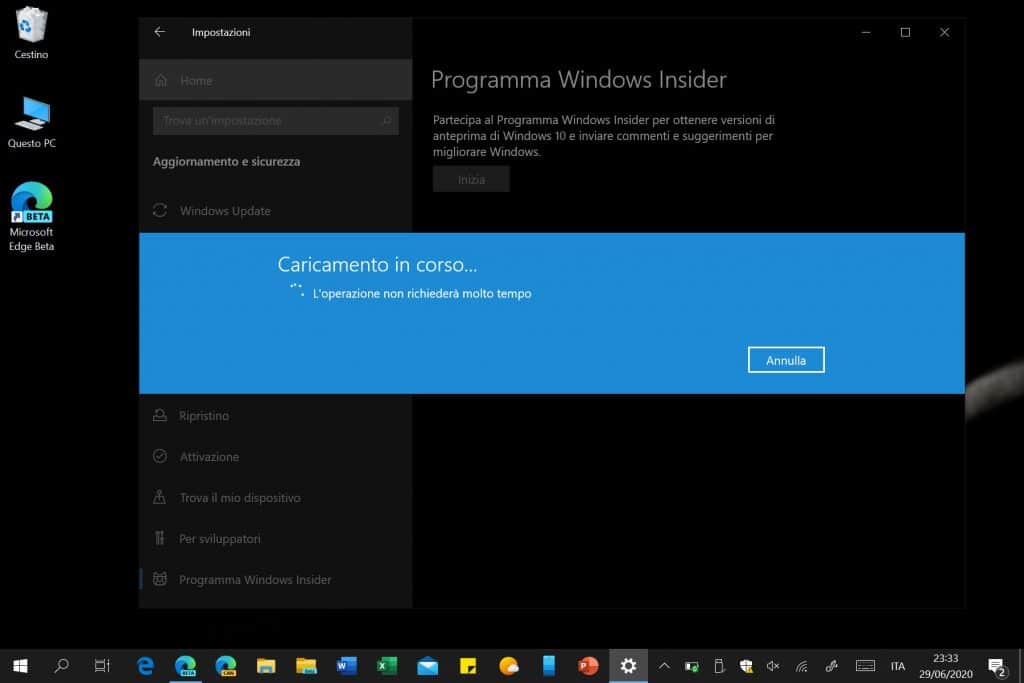Click the Annulla button in loading dialog

(x=785, y=360)
